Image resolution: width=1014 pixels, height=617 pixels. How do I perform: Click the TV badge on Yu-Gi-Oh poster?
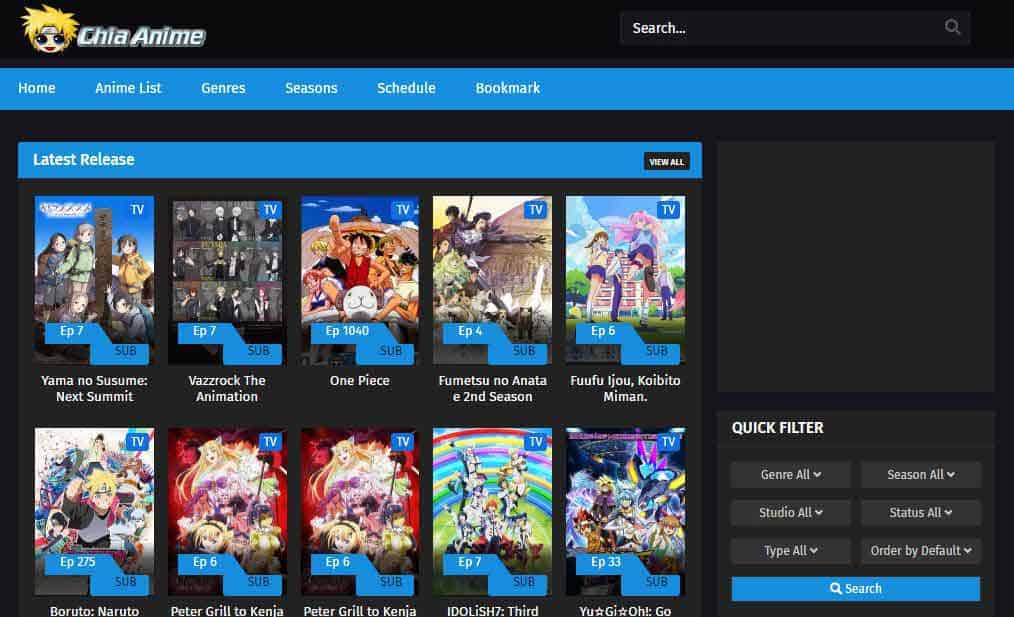point(669,442)
